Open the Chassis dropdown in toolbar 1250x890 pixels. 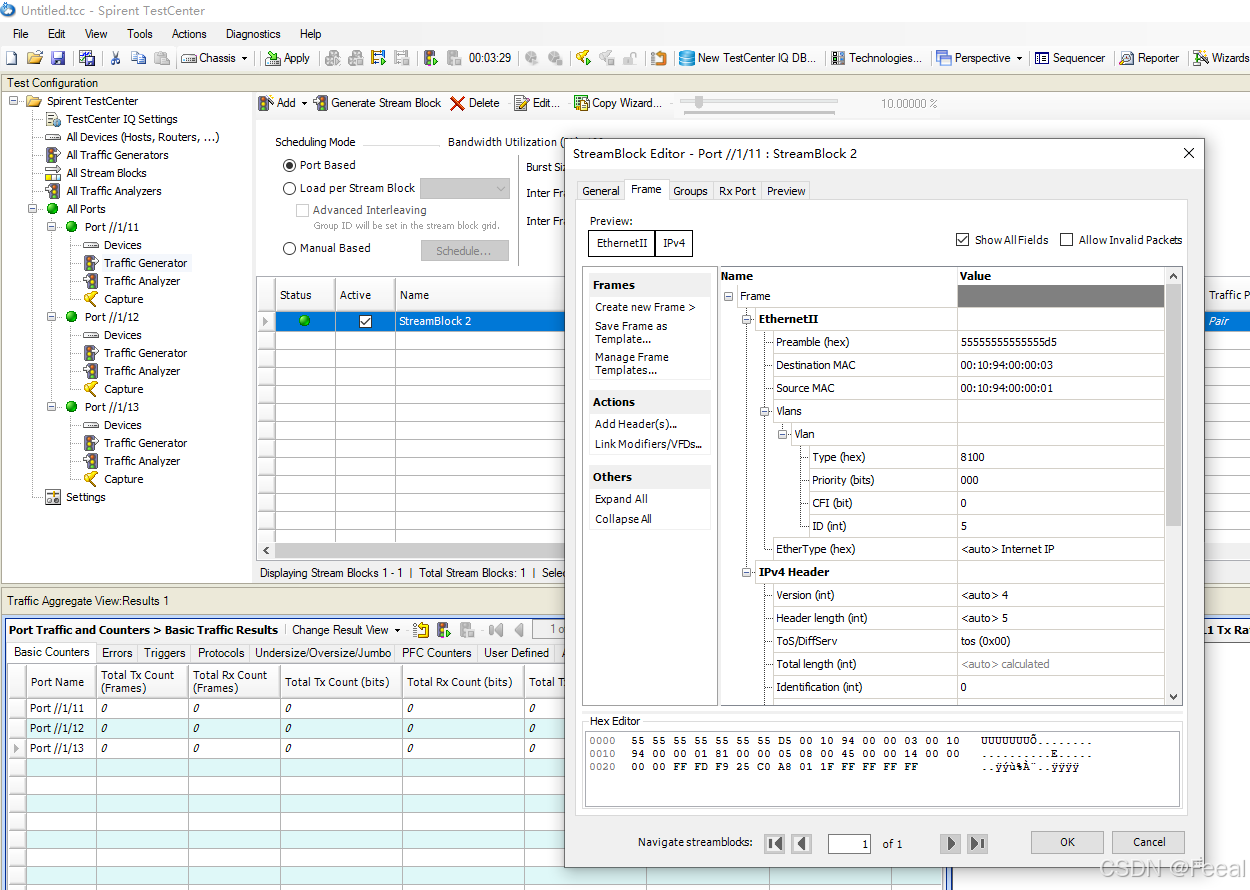pos(215,58)
